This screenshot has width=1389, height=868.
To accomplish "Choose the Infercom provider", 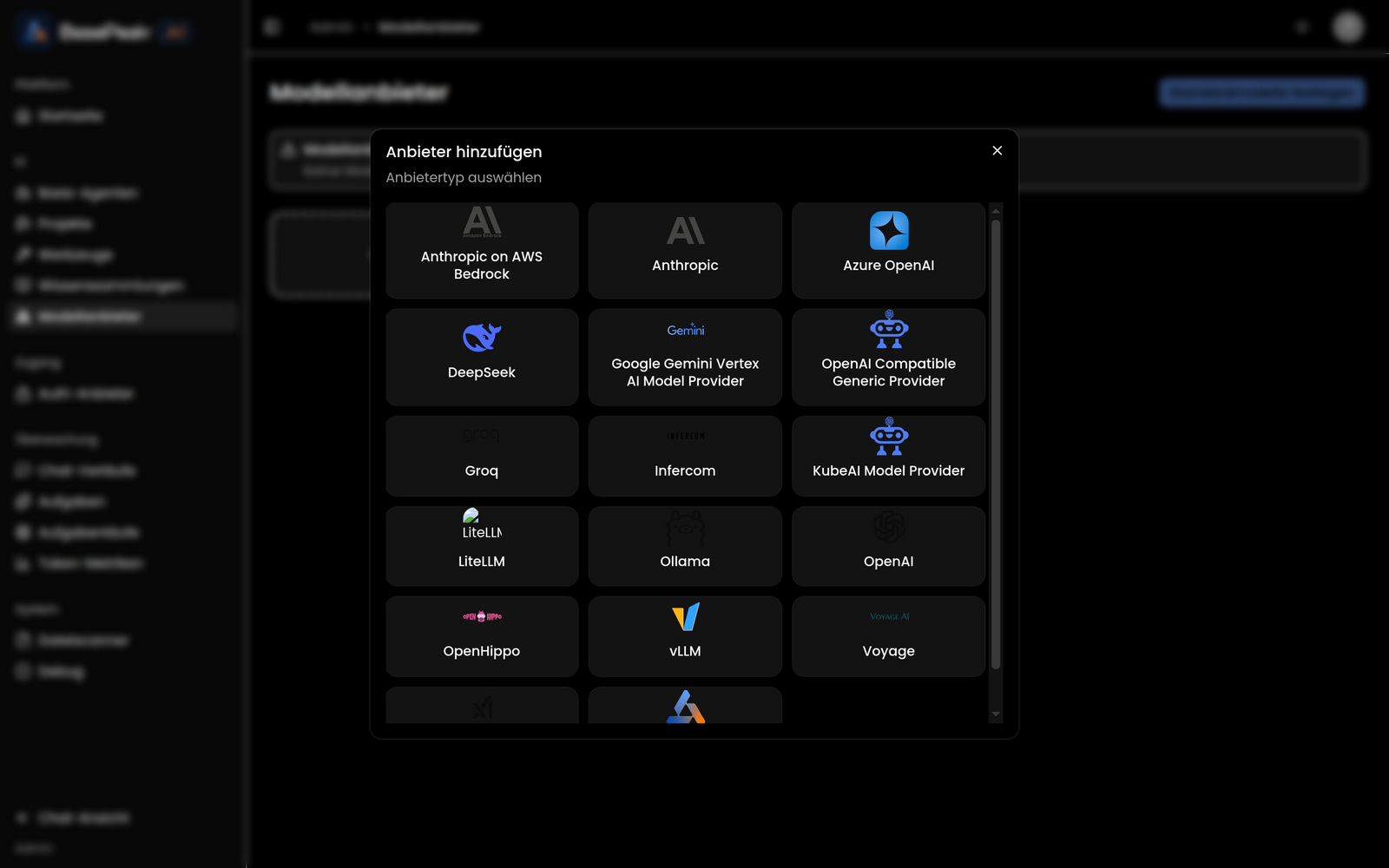I will click(685, 456).
